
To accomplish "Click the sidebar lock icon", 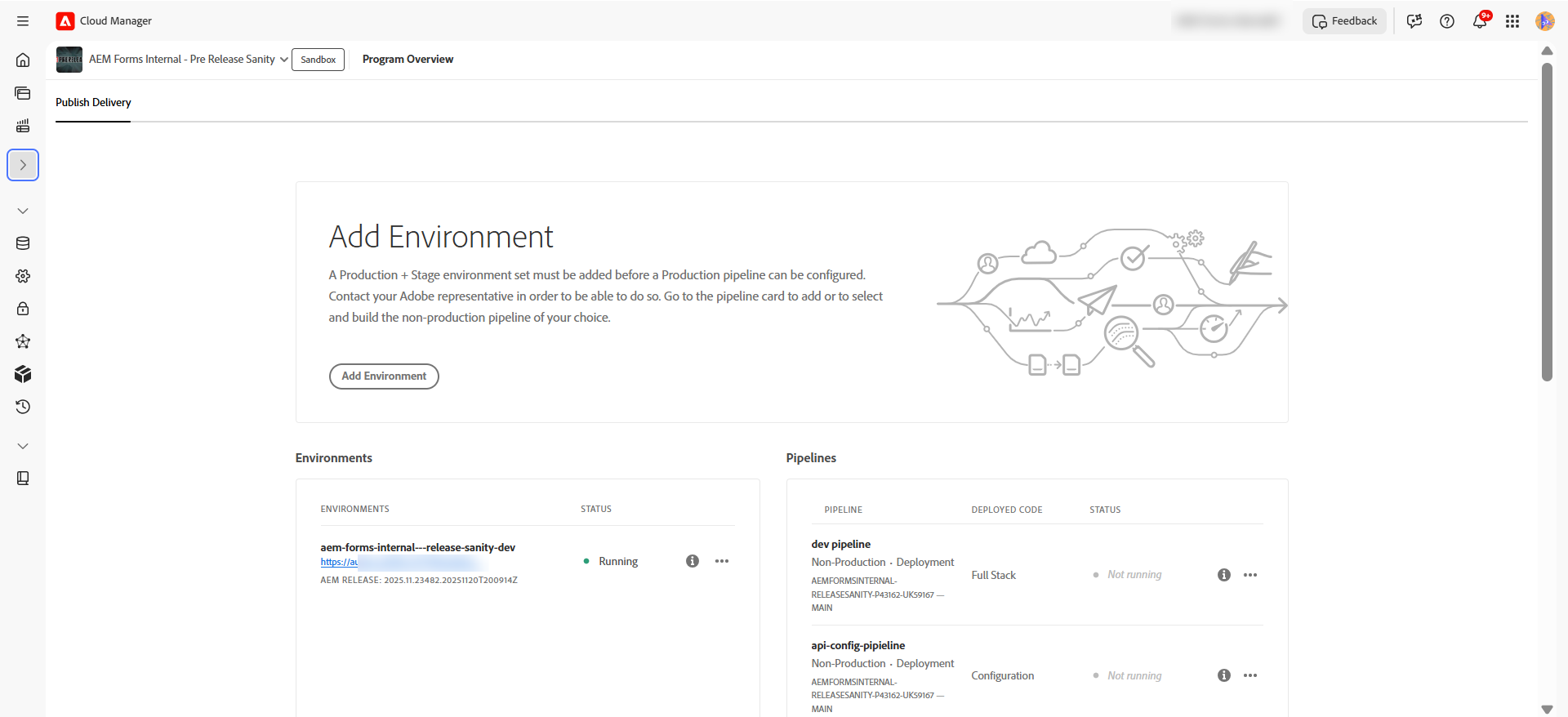I will click(23, 309).
